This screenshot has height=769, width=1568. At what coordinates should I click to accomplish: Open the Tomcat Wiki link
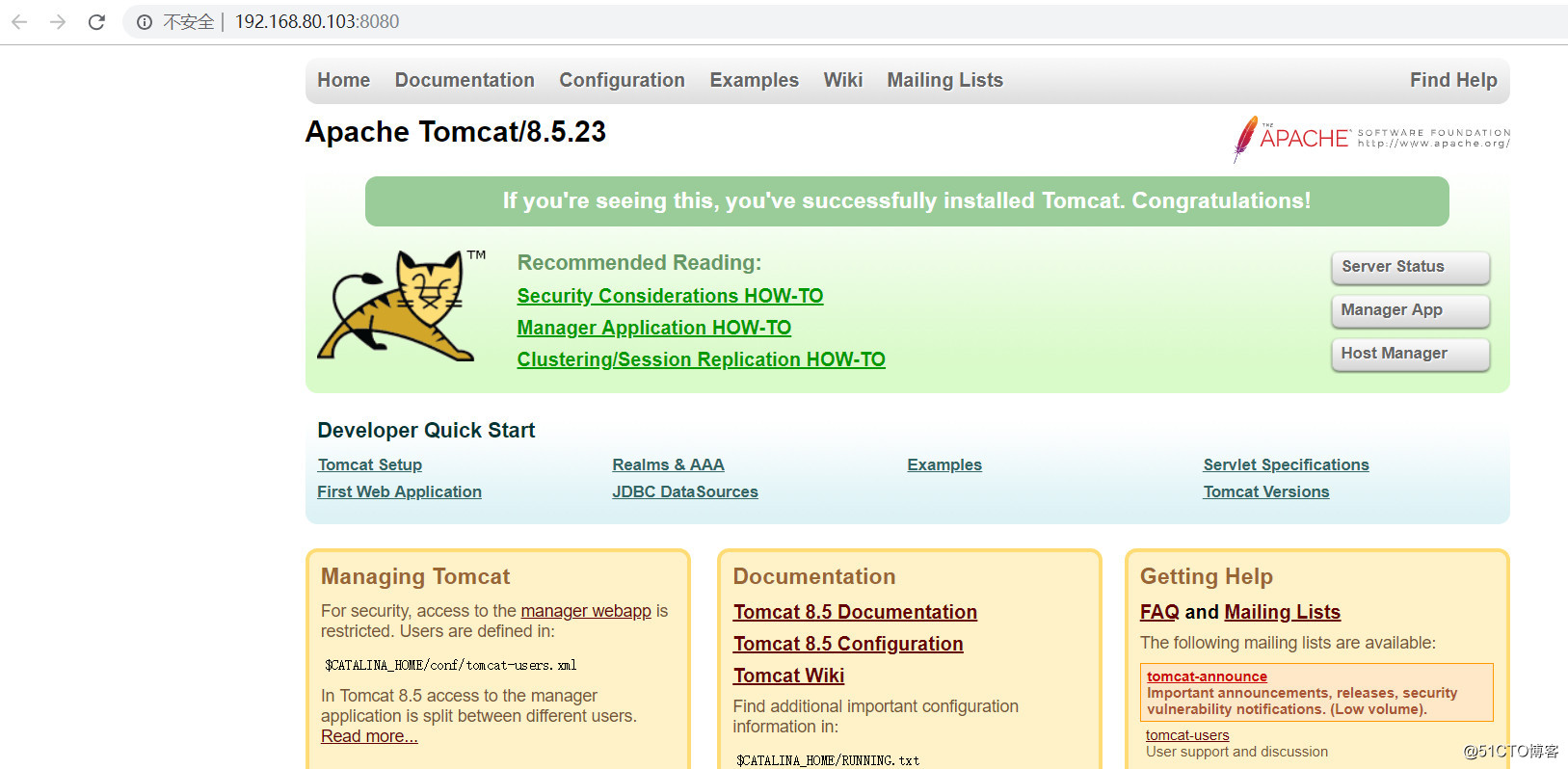[788, 676]
